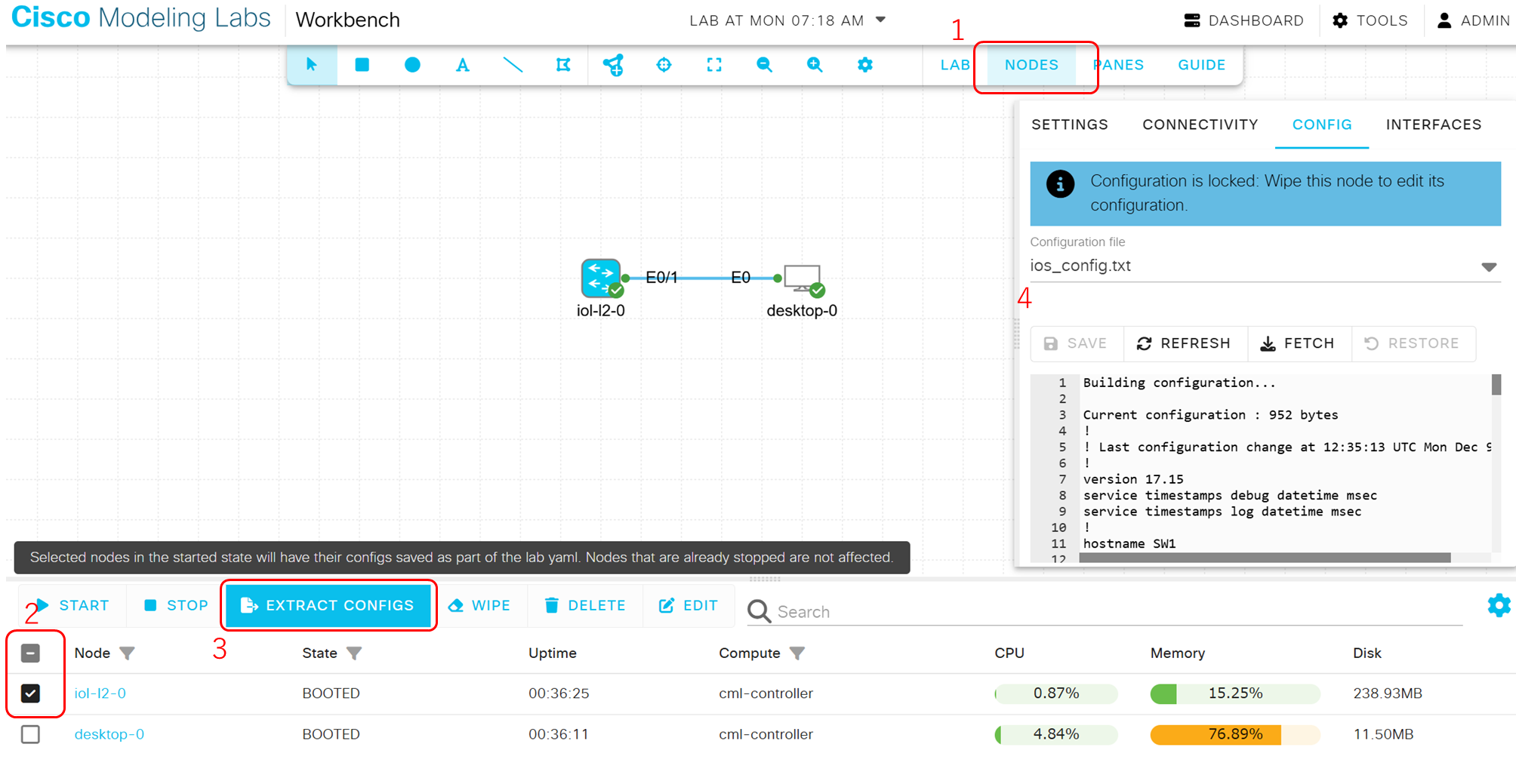Open the iol-l2-0 node link
Screen dimensions: 1516x784
100,693
